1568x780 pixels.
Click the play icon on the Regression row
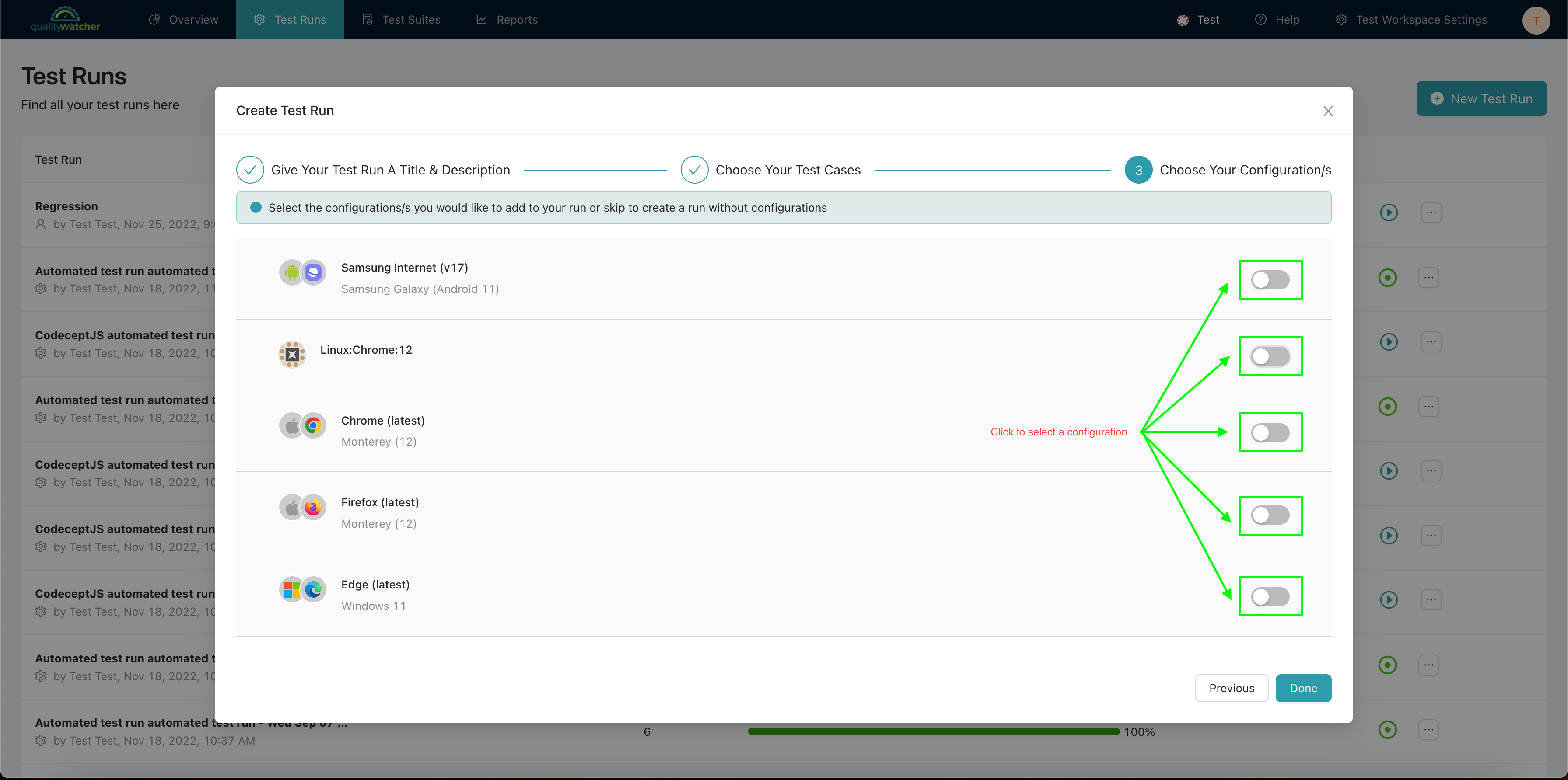coord(1389,212)
